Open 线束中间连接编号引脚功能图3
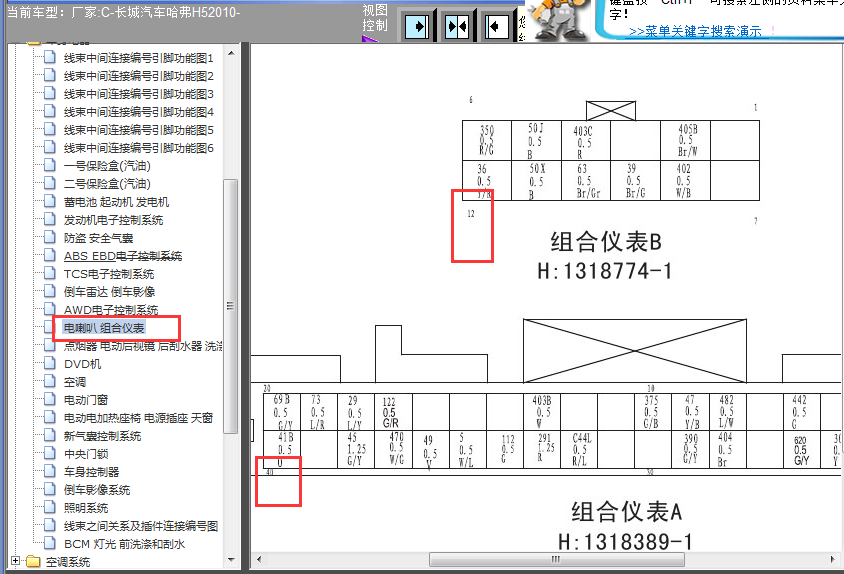 tap(138, 94)
